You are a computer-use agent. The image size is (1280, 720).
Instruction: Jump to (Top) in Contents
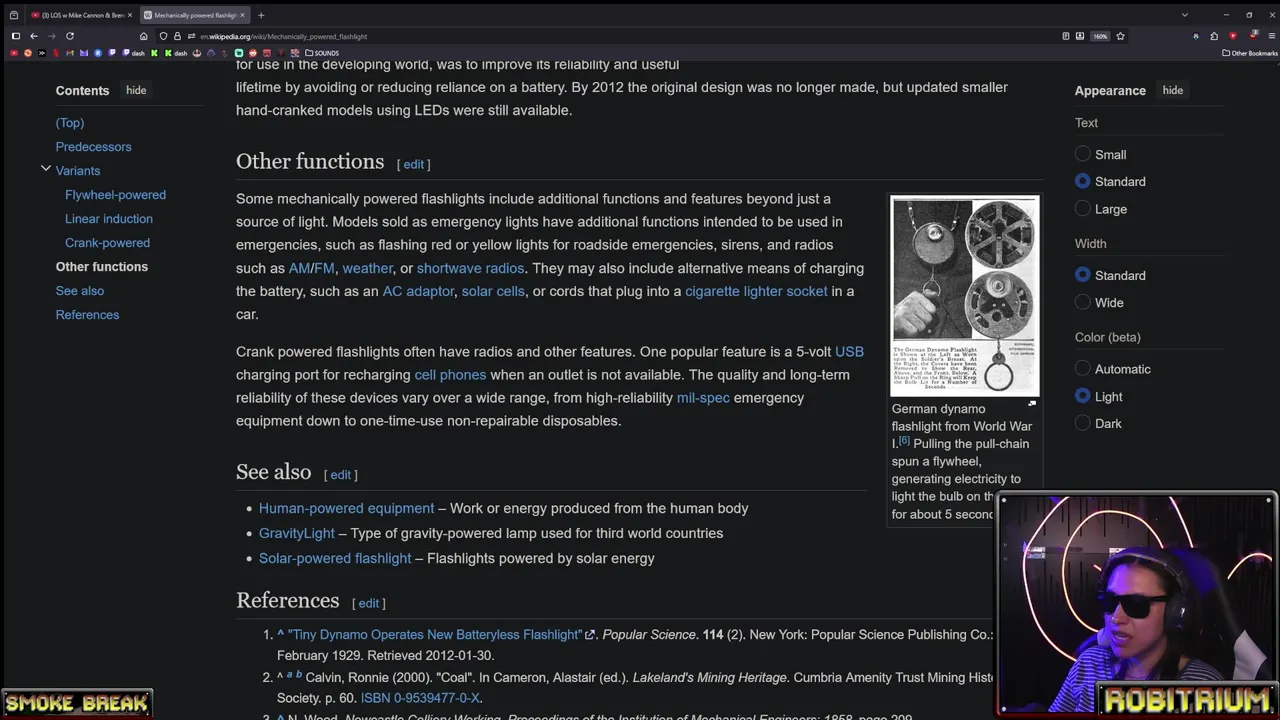(70, 122)
